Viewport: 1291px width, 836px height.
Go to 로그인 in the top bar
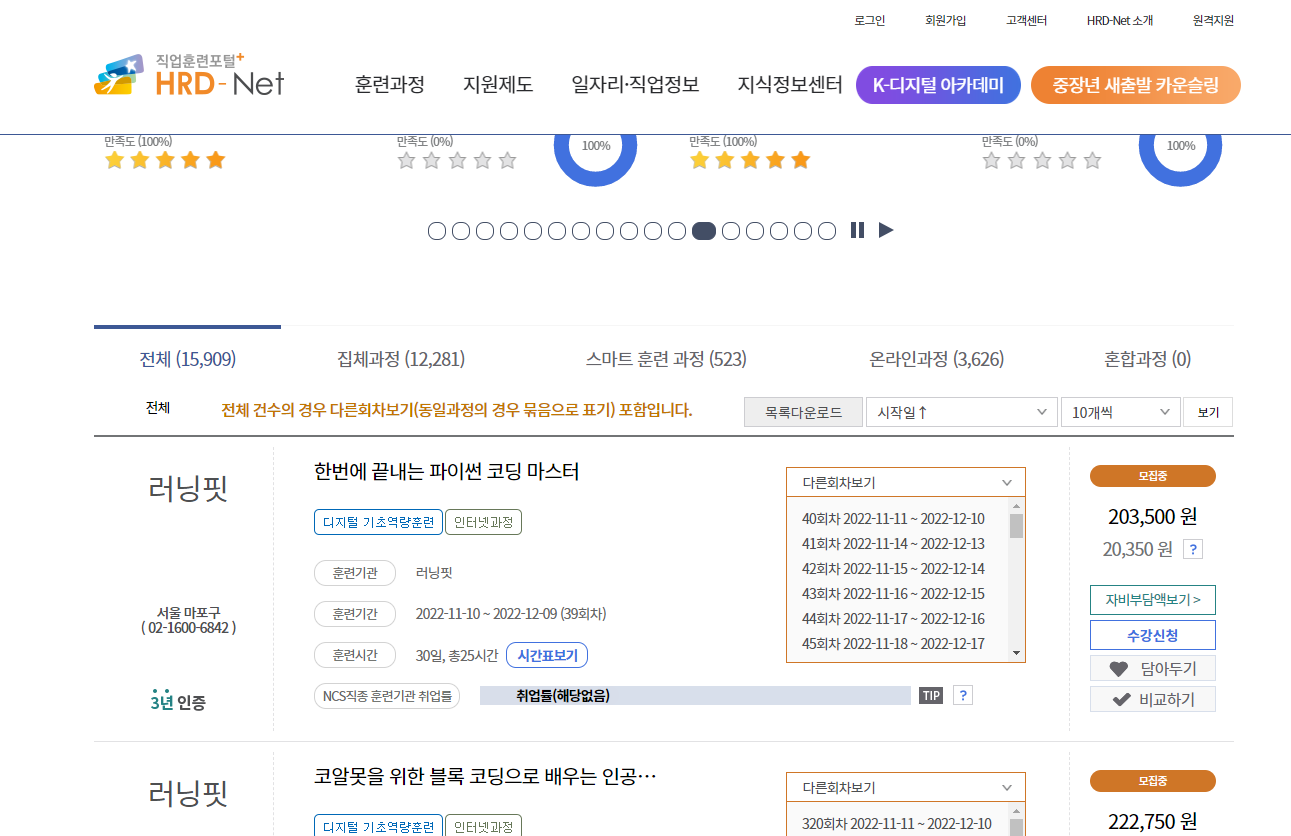870,20
